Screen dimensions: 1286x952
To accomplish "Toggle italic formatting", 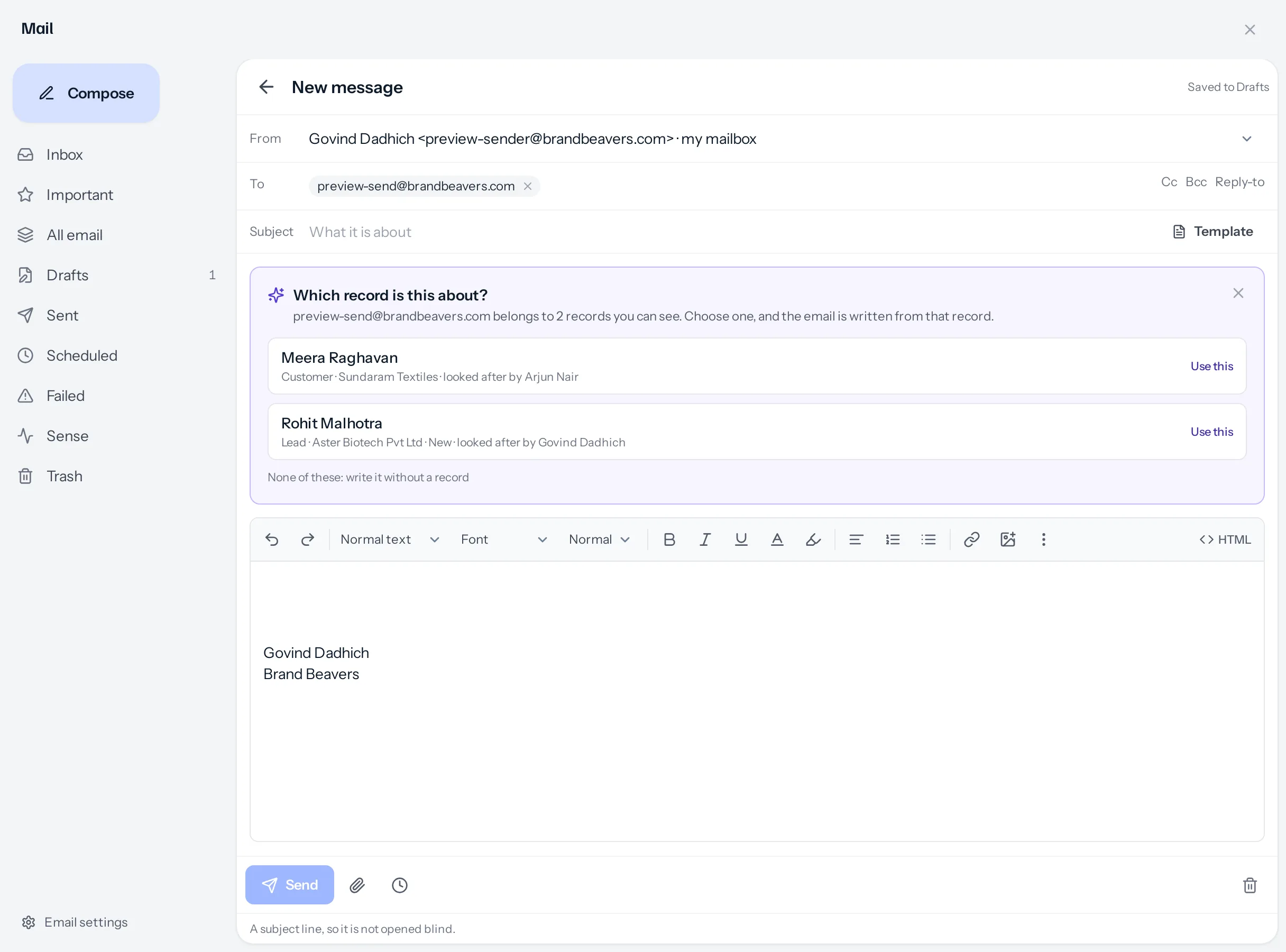I will (x=705, y=539).
